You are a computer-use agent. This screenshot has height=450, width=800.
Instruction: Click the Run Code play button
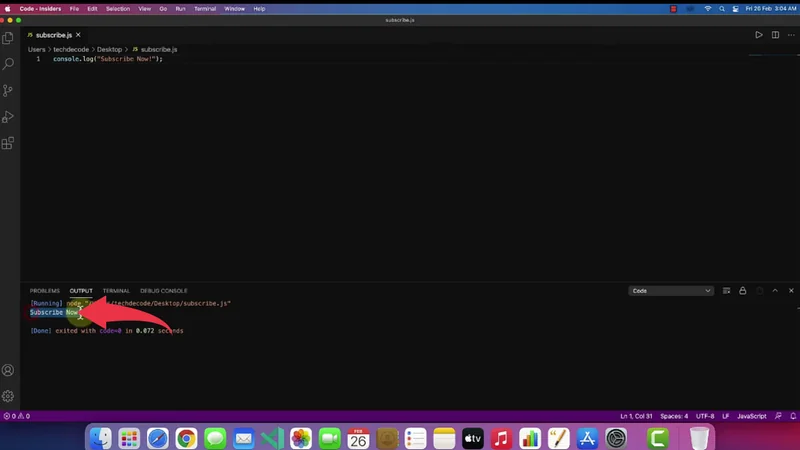pos(758,35)
